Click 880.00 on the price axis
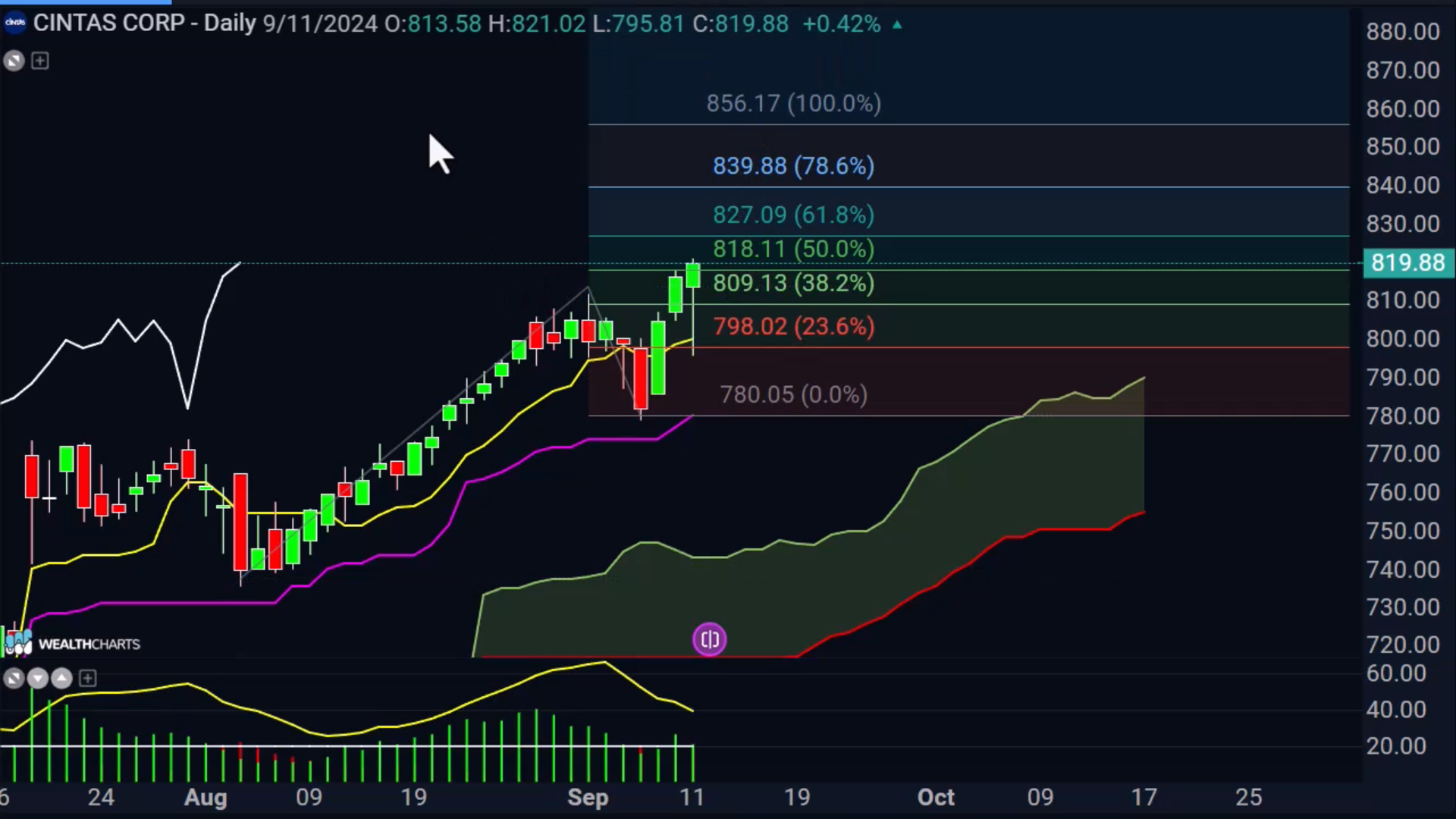The height and width of the screenshot is (819, 1456). pos(1403,32)
